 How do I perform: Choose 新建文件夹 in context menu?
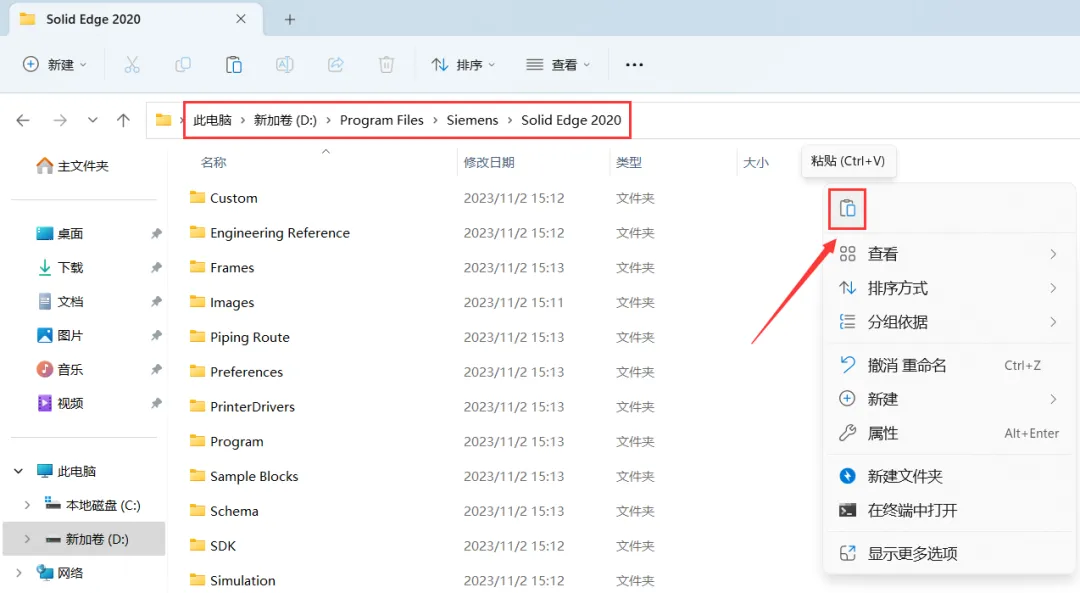tap(948, 476)
